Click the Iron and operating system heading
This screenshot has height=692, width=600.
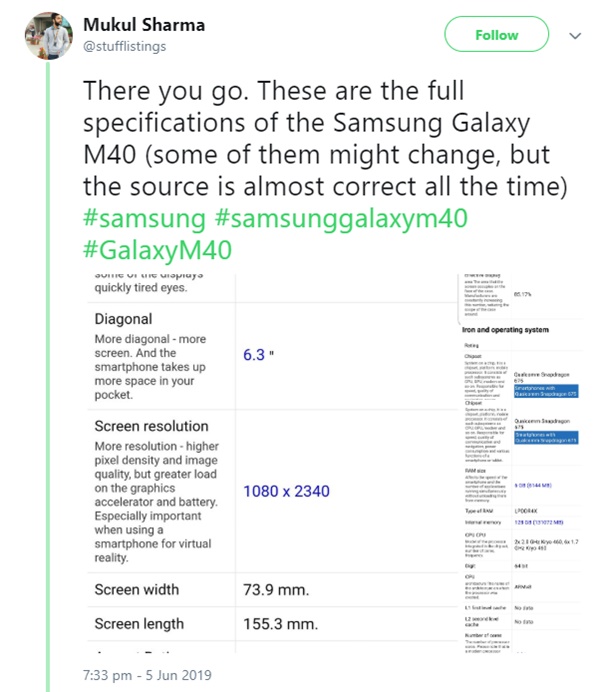coord(506,328)
